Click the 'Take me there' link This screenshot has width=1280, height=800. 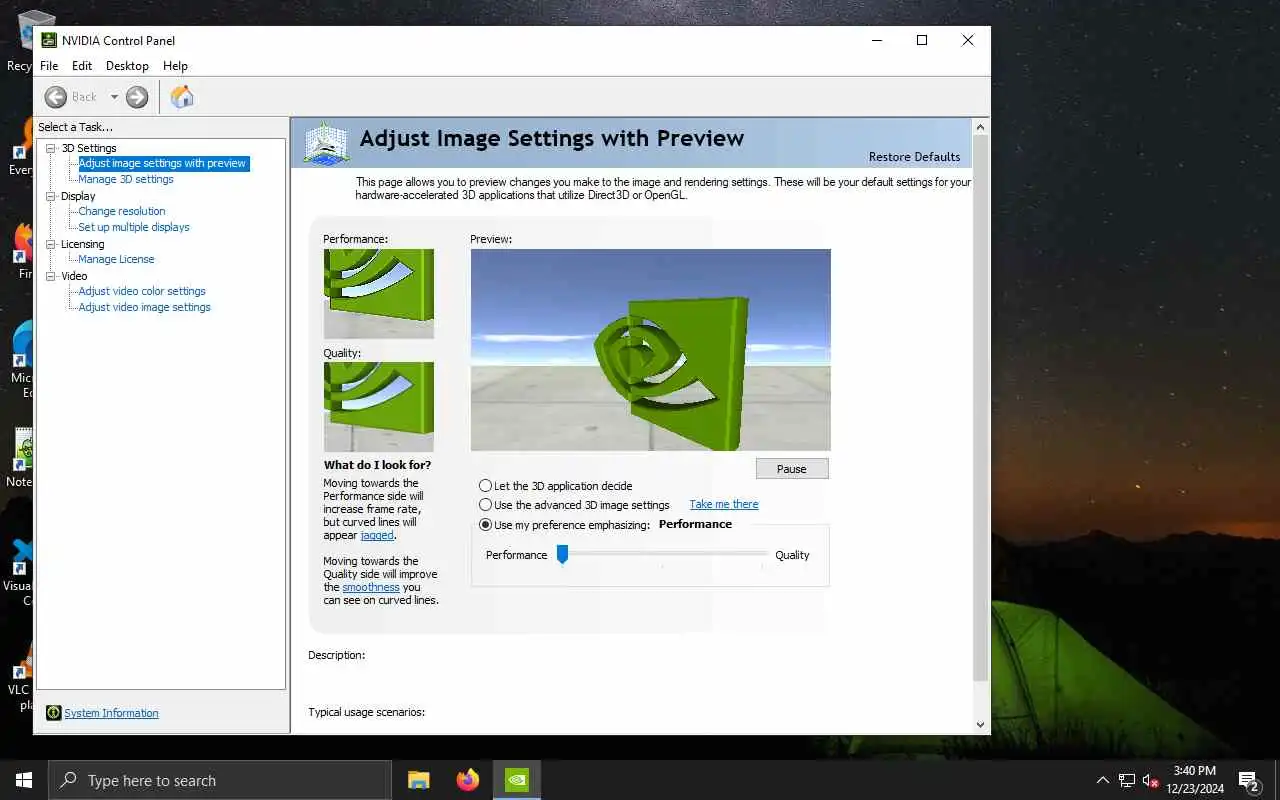[x=724, y=504]
